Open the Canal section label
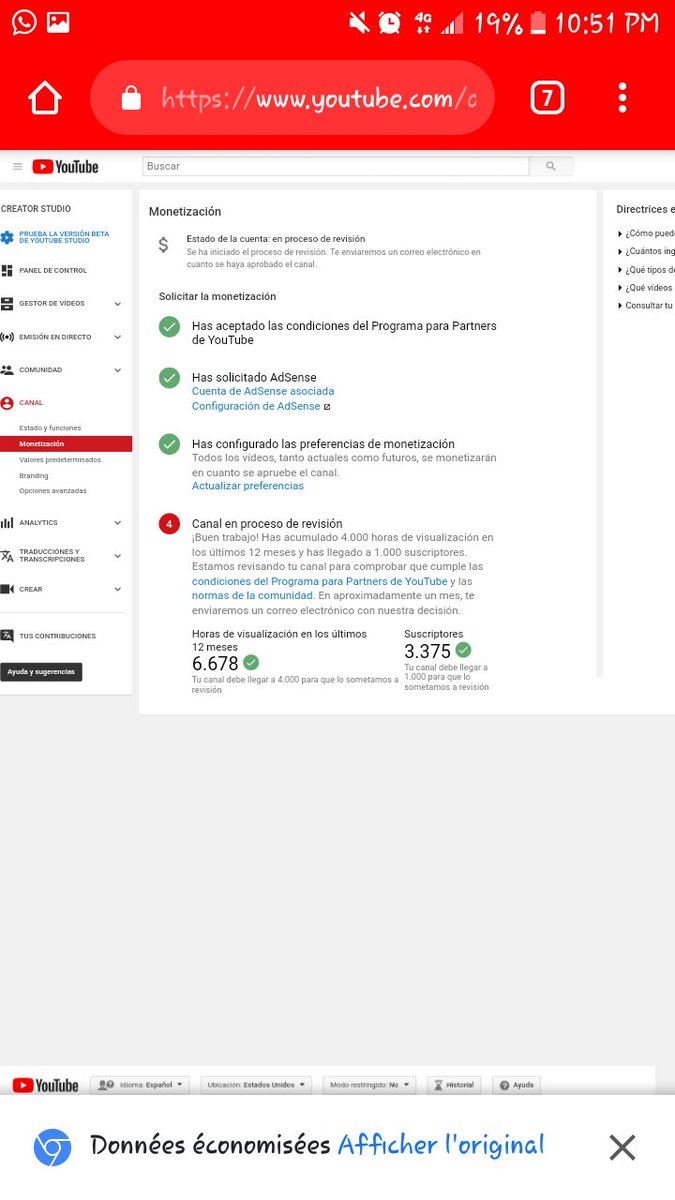This screenshot has height=1200, width=675. pyautogui.click(x=31, y=403)
